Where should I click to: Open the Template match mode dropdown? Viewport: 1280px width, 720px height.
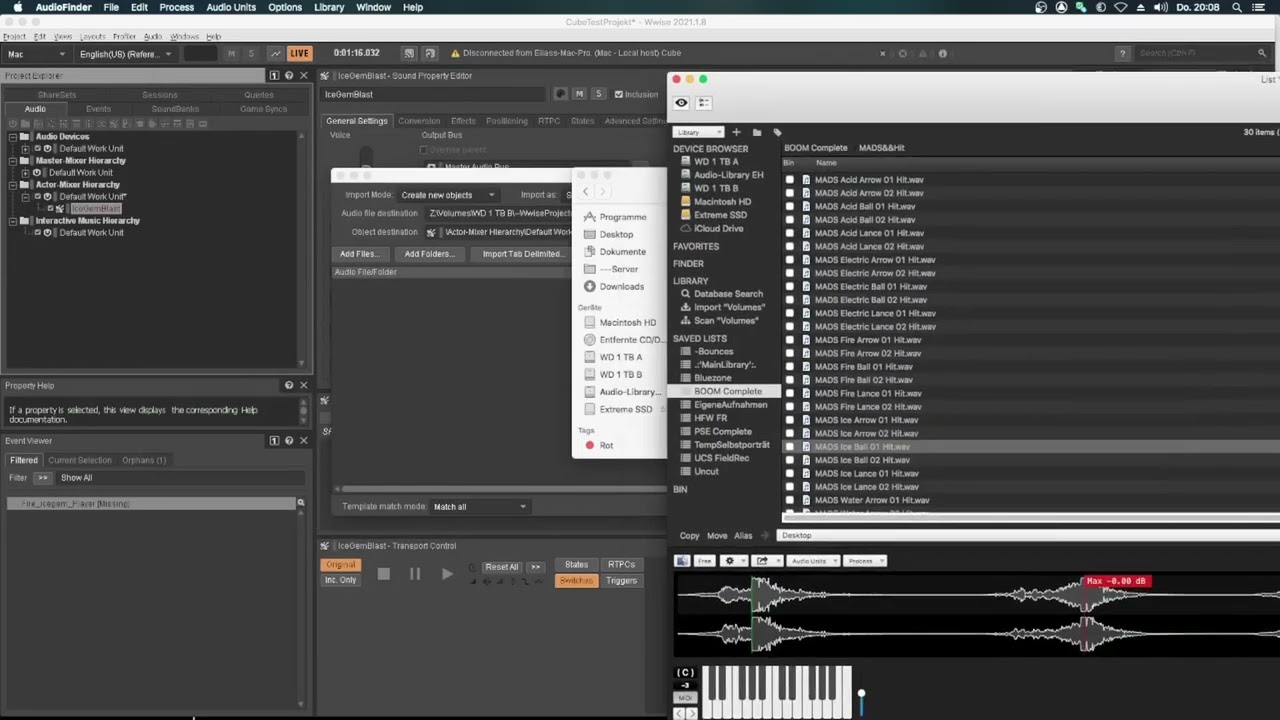coord(479,507)
